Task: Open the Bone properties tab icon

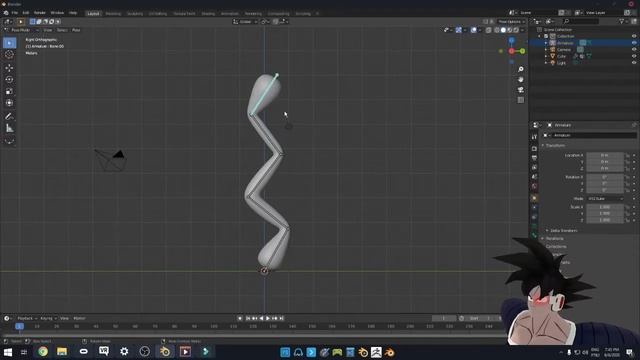Action: tap(534, 235)
